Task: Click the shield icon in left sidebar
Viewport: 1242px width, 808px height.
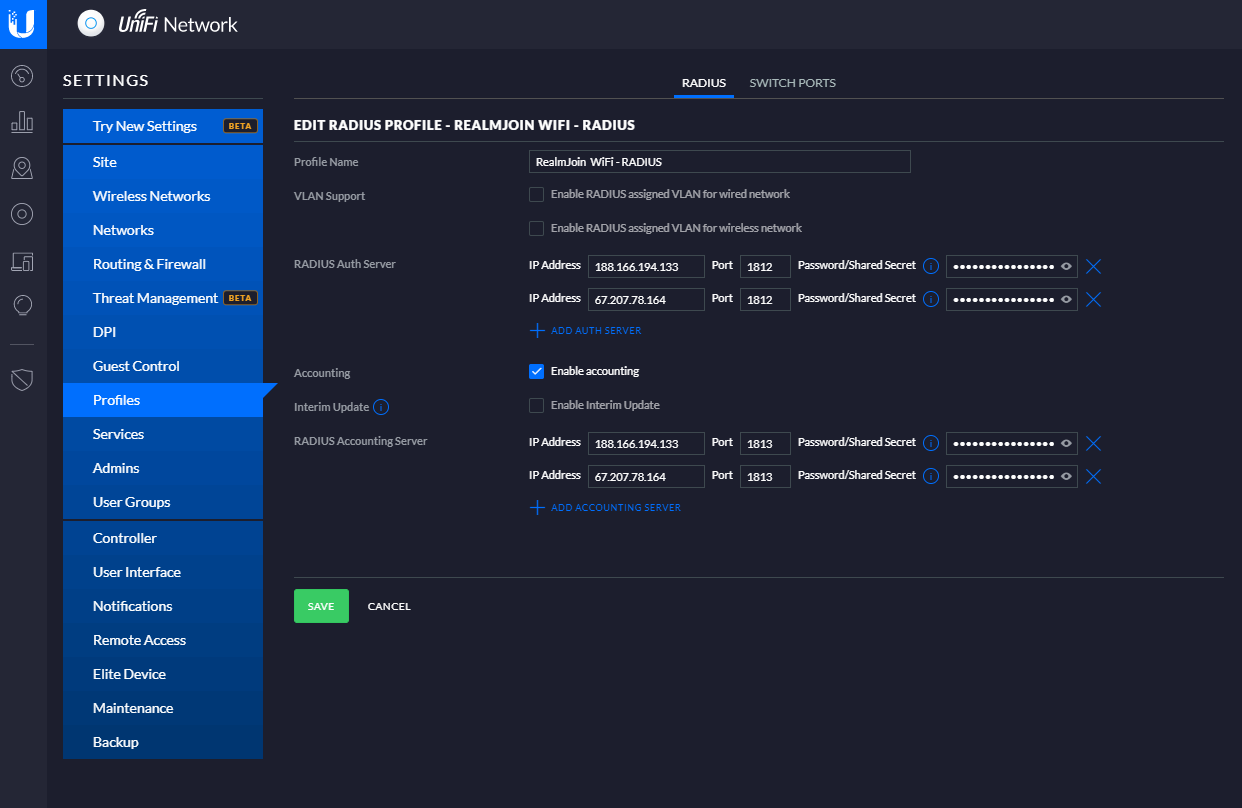Action: 22,379
